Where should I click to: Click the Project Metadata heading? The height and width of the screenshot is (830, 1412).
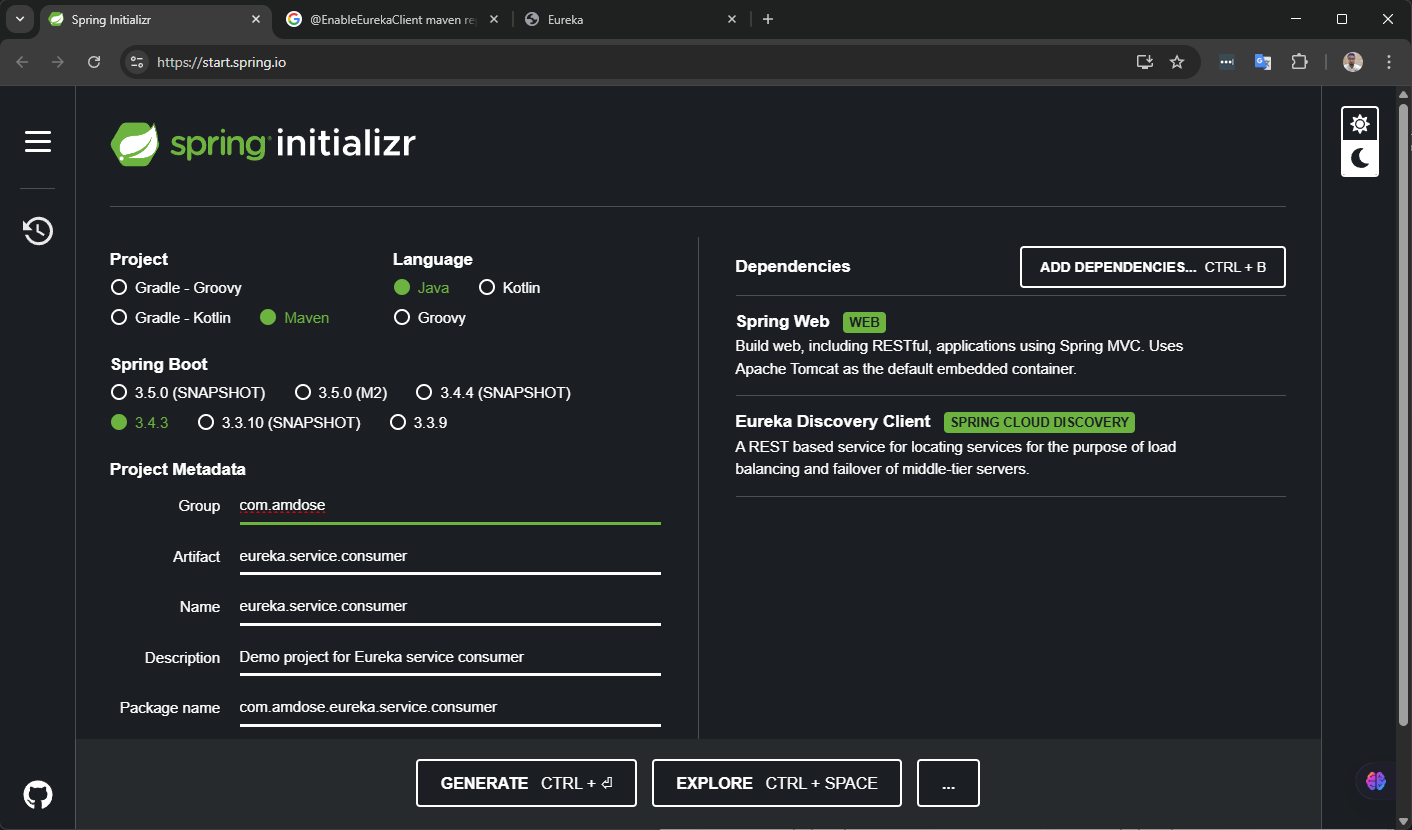point(178,469)
